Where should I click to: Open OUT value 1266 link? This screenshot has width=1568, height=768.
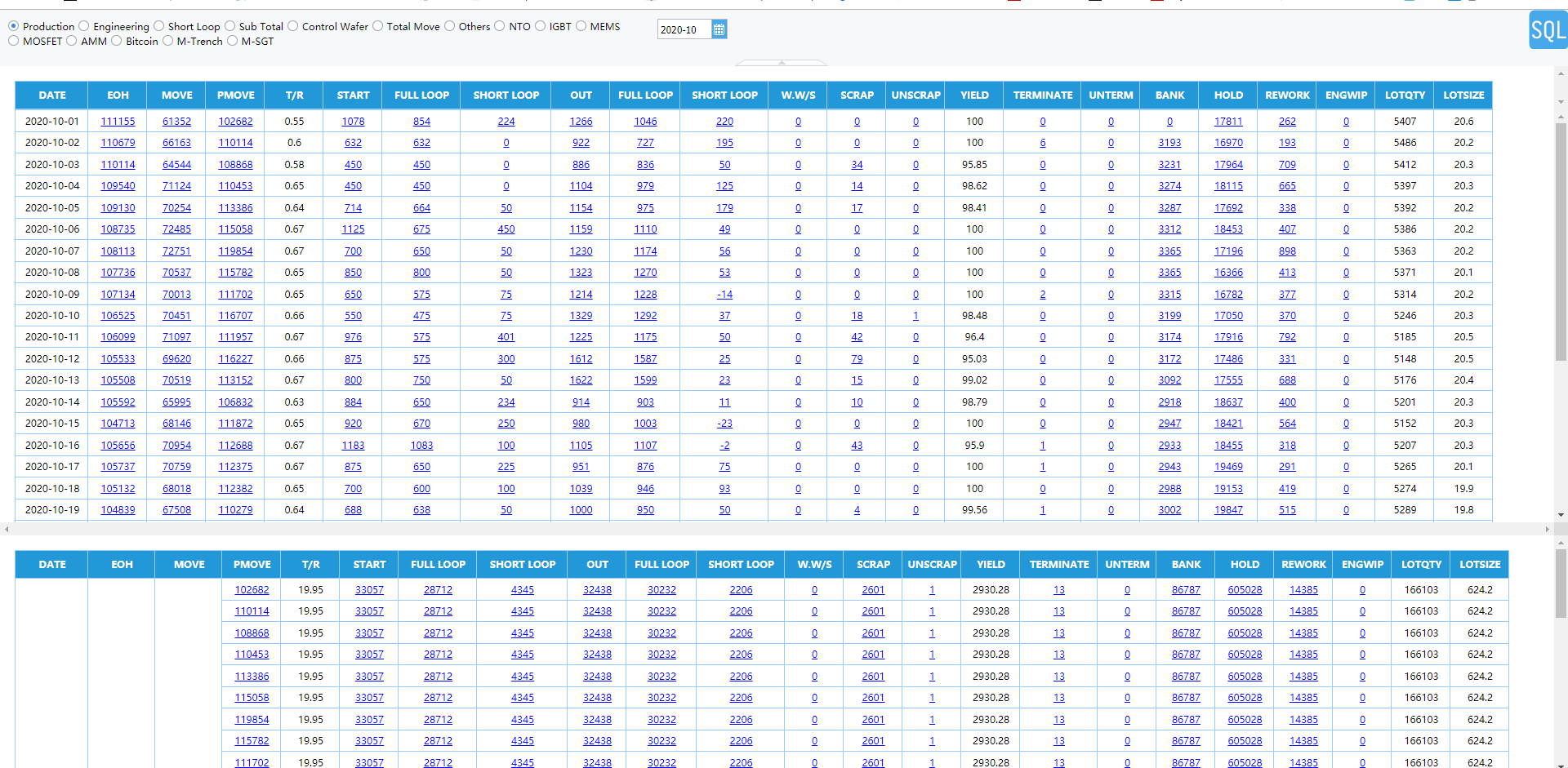click(581, 121)
